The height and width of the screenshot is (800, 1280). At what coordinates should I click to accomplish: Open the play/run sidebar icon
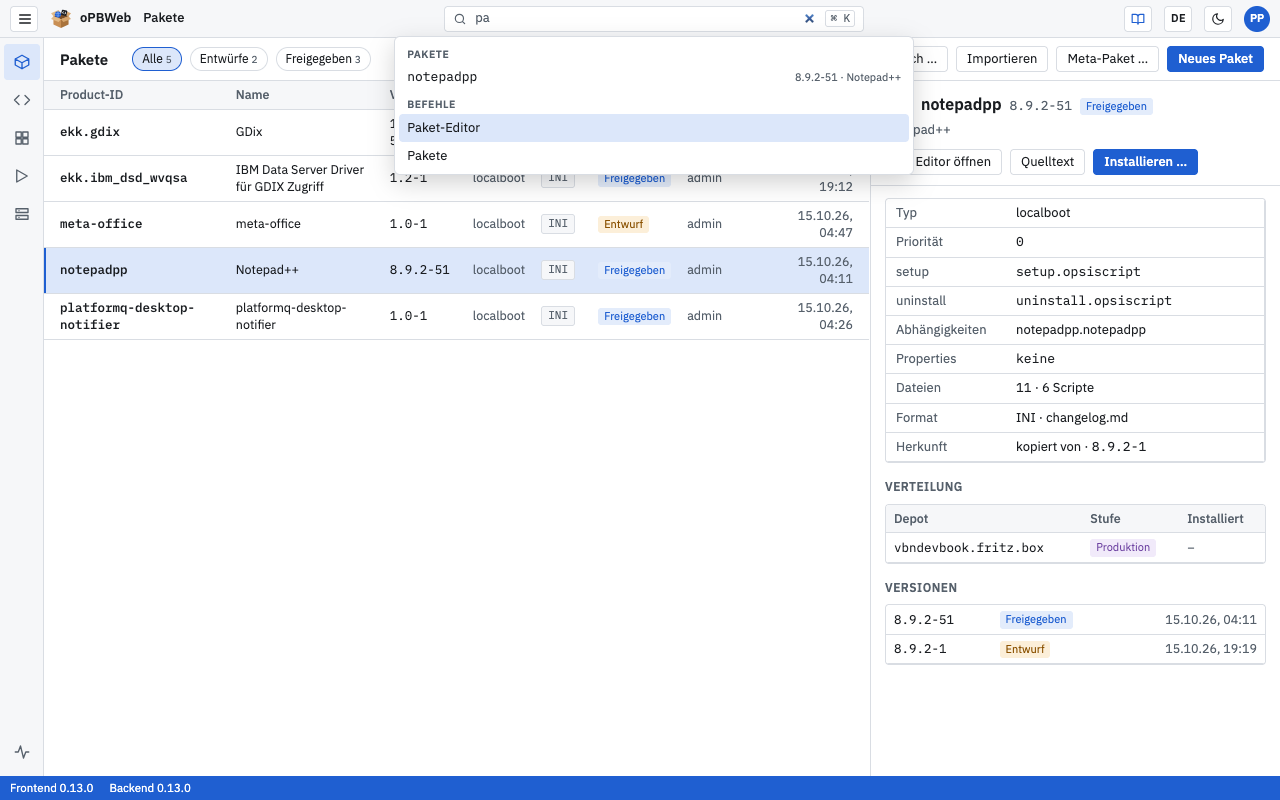(x=22, y=176)
